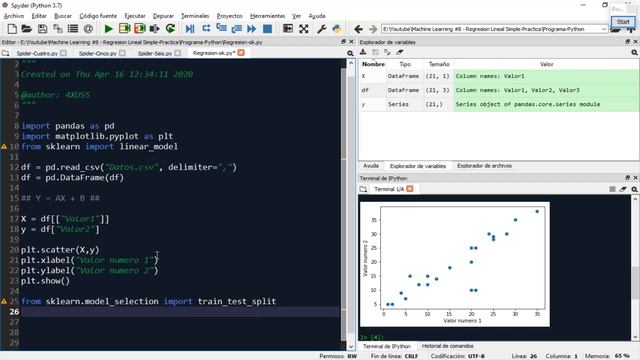The width and height of the screenshot is (640, 360).
Task: Browse tabs icon in editor
Action: click(x=5, y=53)
